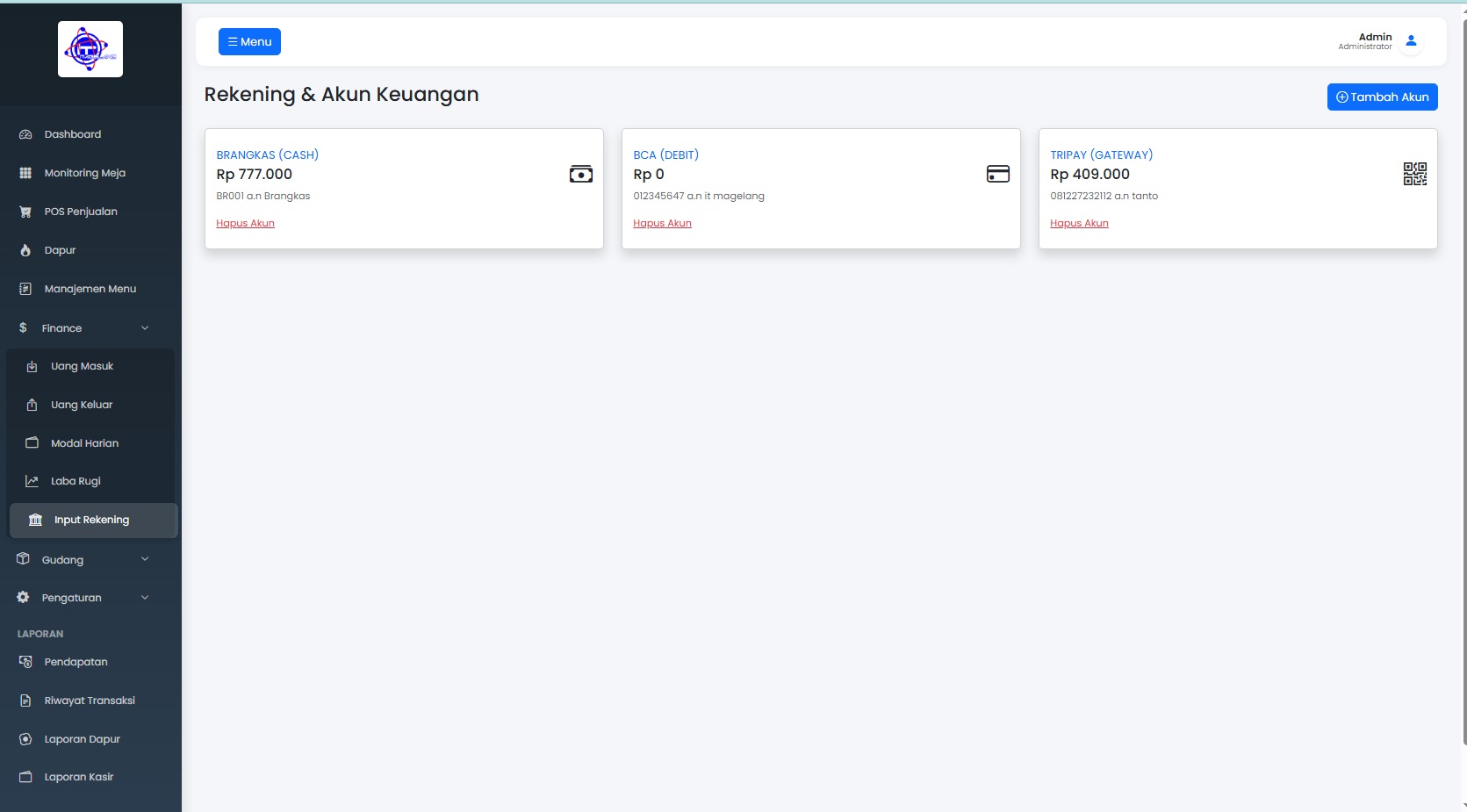
Task: Click the QR code icon on Tripay card
Action: tap(1415, 174)
